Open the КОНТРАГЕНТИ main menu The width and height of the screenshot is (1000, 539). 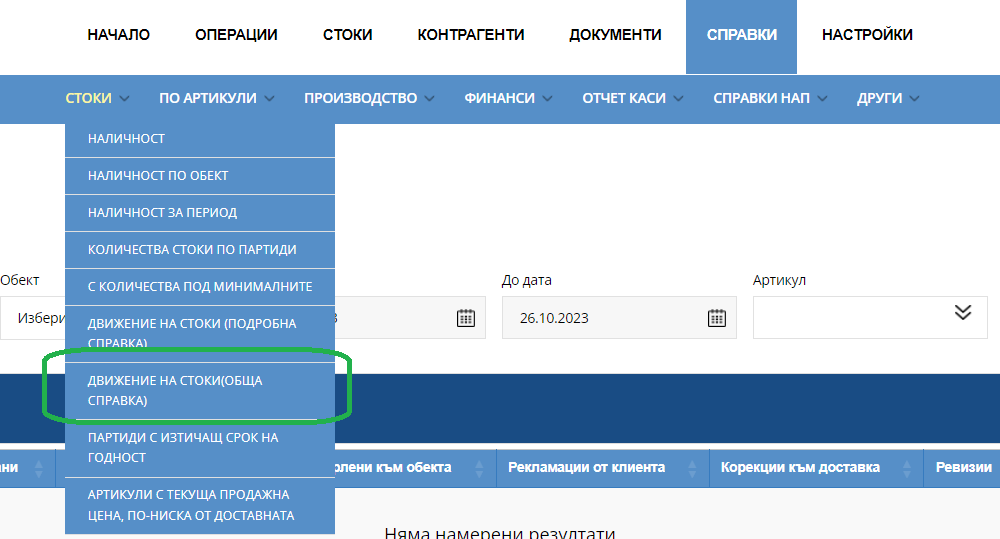[x=471, y=34]
